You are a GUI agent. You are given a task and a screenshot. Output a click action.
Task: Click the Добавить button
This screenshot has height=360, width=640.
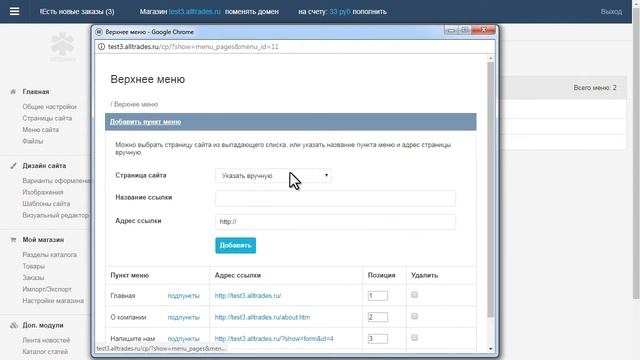(x=236, y=245)
